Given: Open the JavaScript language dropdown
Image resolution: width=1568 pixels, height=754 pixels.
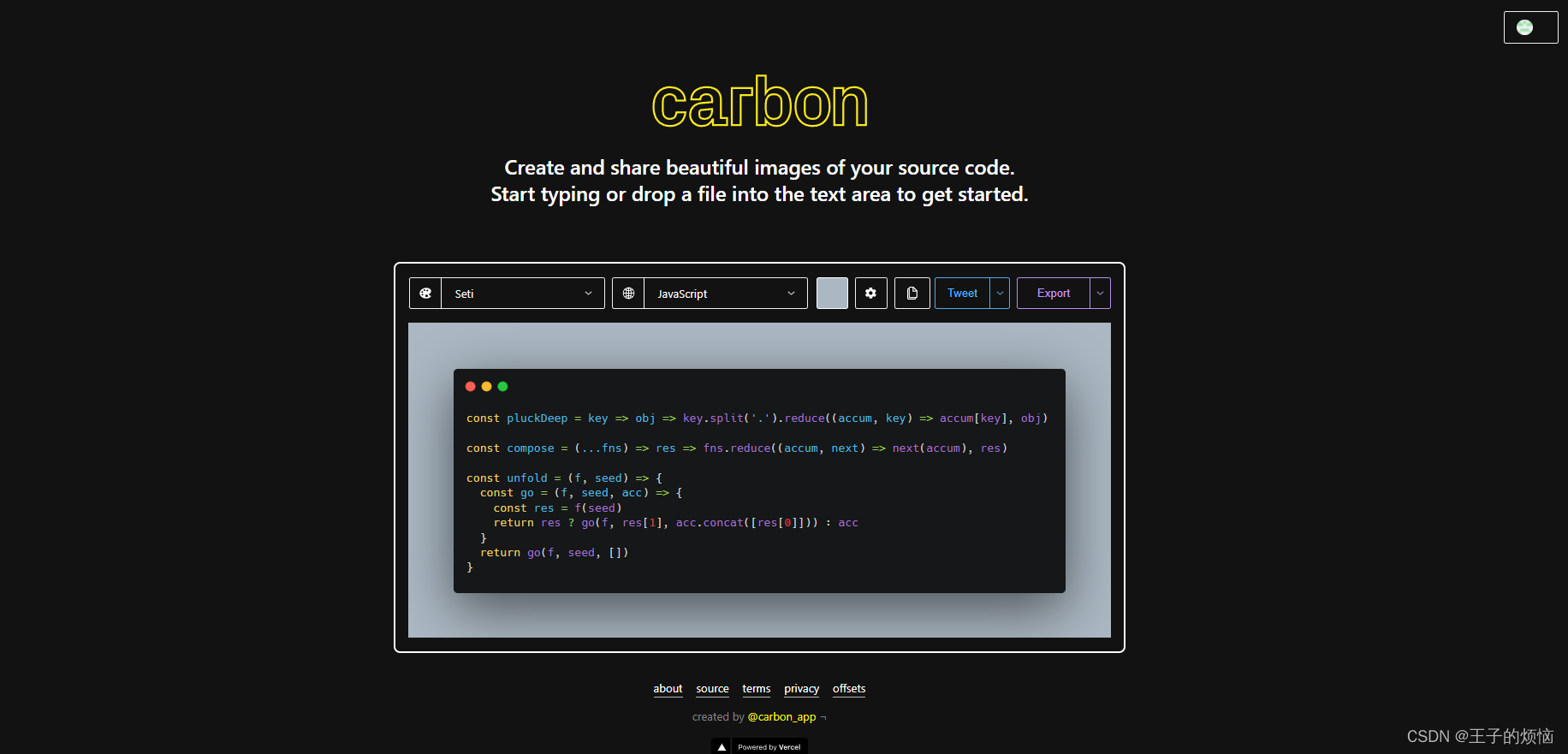Looking at the screenshot, I should click(x=725, y=294).
